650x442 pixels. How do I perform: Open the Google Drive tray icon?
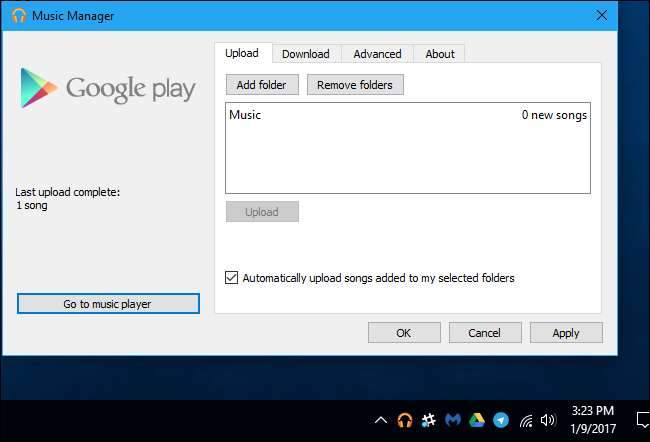pyautogui.click(x=476, y=420)
